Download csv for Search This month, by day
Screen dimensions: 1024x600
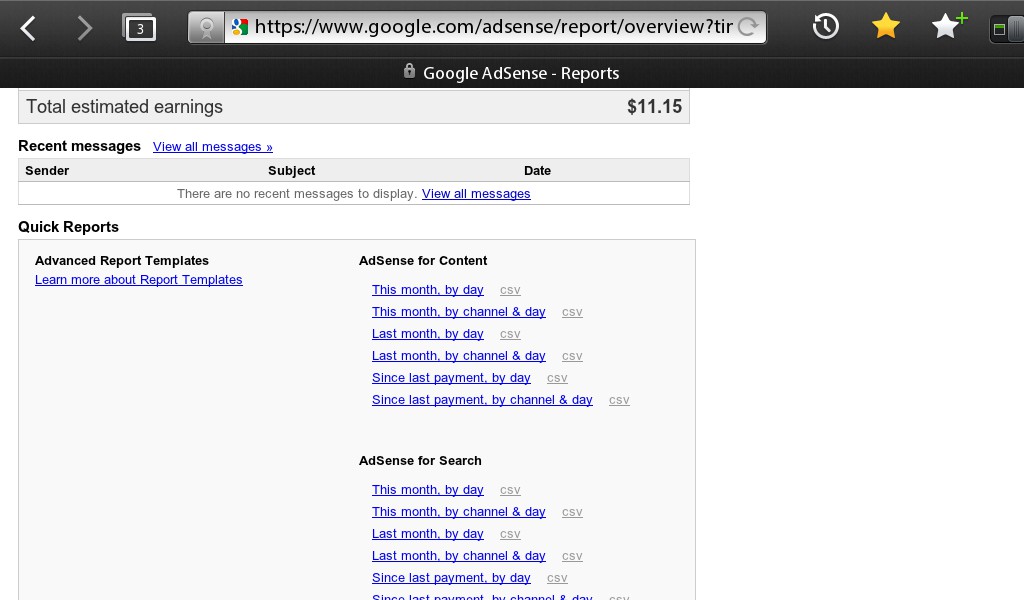(x=510, y=490)
